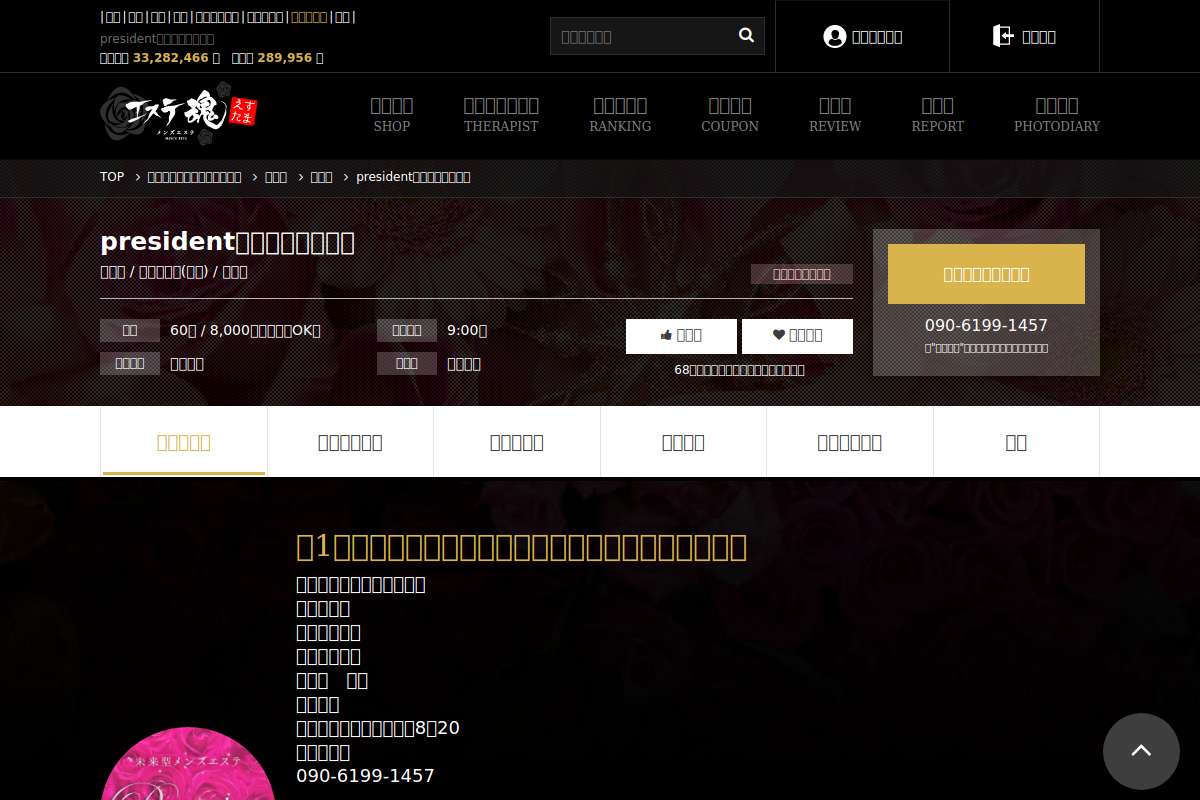
Task: Click the エステ魂 site logo
Action: 179,116
